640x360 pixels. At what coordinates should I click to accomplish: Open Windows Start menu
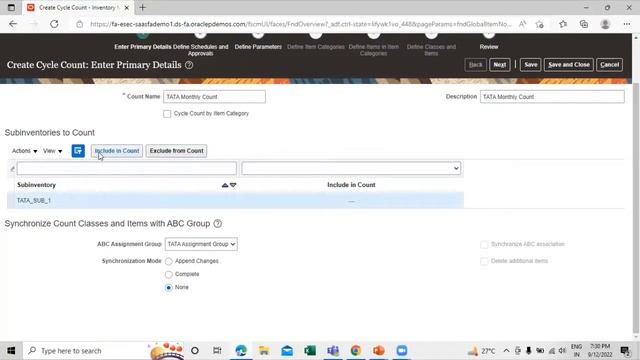(11, 351)
